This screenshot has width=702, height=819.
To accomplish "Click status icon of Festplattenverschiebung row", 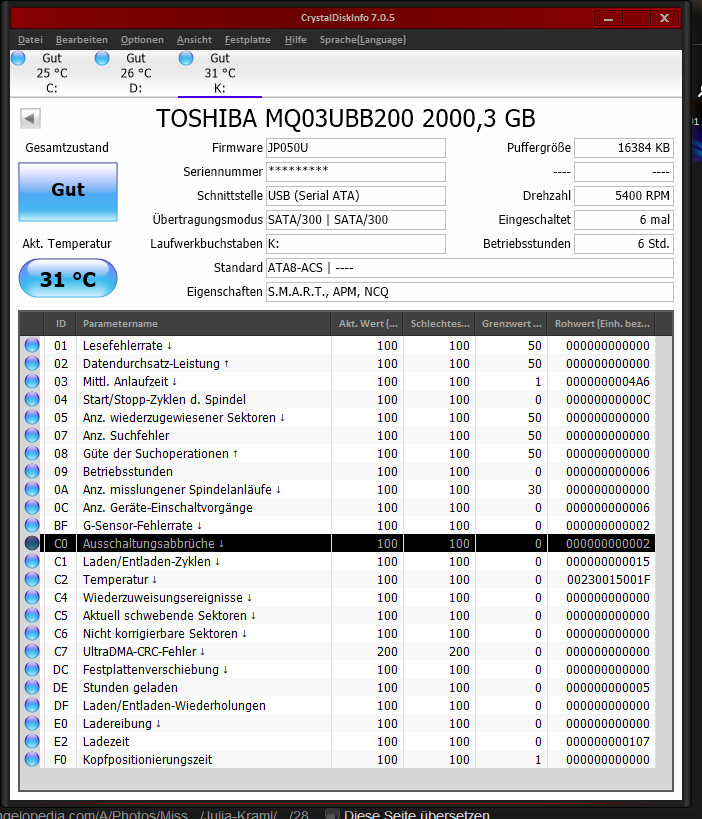I will [32, 670].
